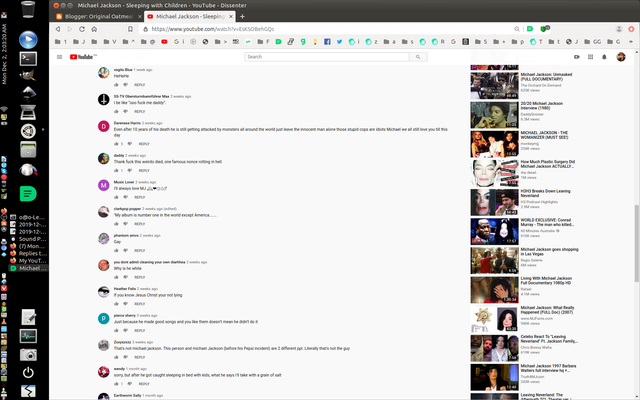Reply to the comment by Zxqxzxzz
Screen dimensions: 640x400
(x=140, y=357)
